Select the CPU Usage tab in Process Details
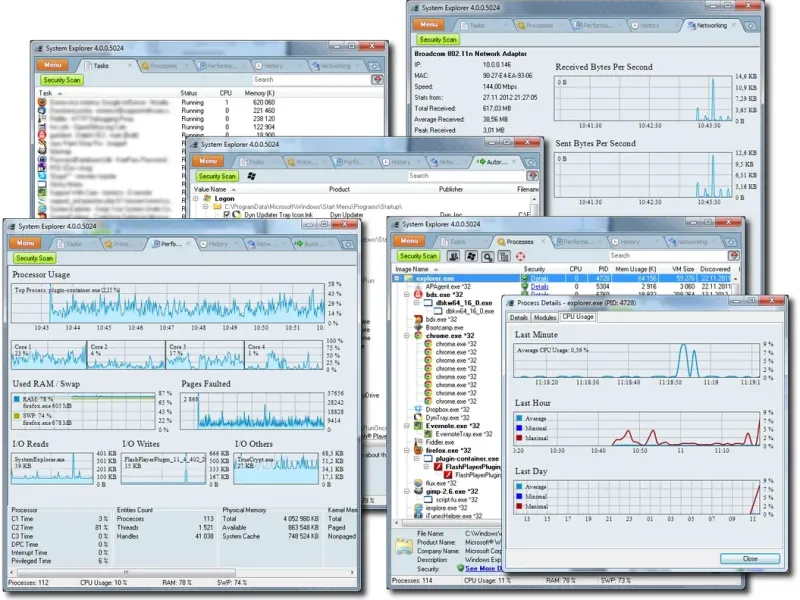The image size is (800, 600). pyautogui.click(x=578, y=317)
